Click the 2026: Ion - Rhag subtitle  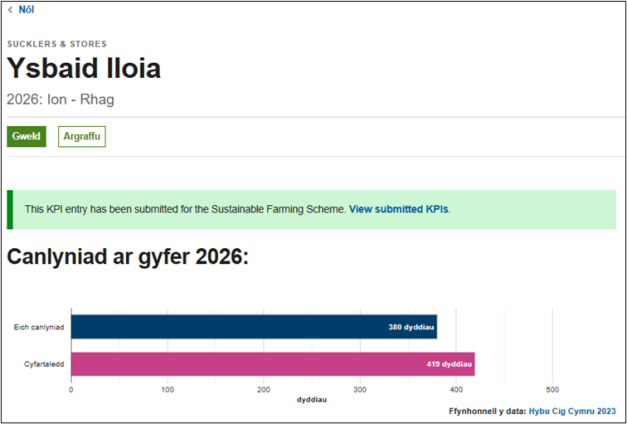click(x=62, y=100)
